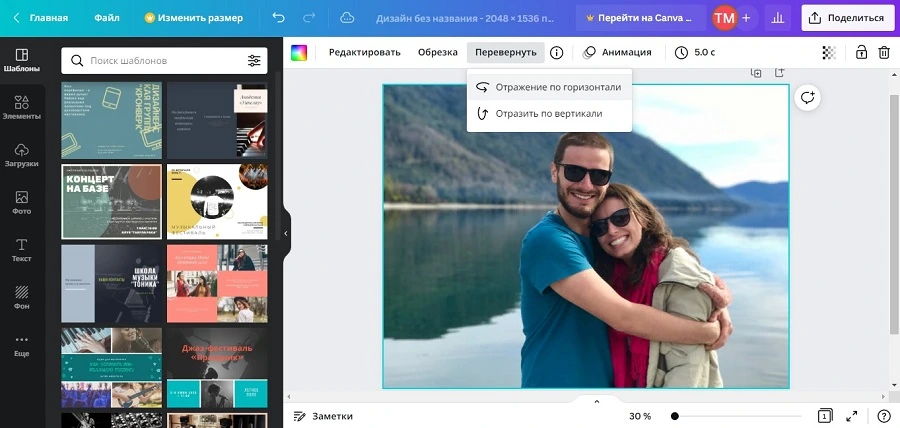Viewport: 900px width, 428px height.
Task: Choose the dark piano template thumbnail
Action: pyautogui.click(x=217, y=120)
